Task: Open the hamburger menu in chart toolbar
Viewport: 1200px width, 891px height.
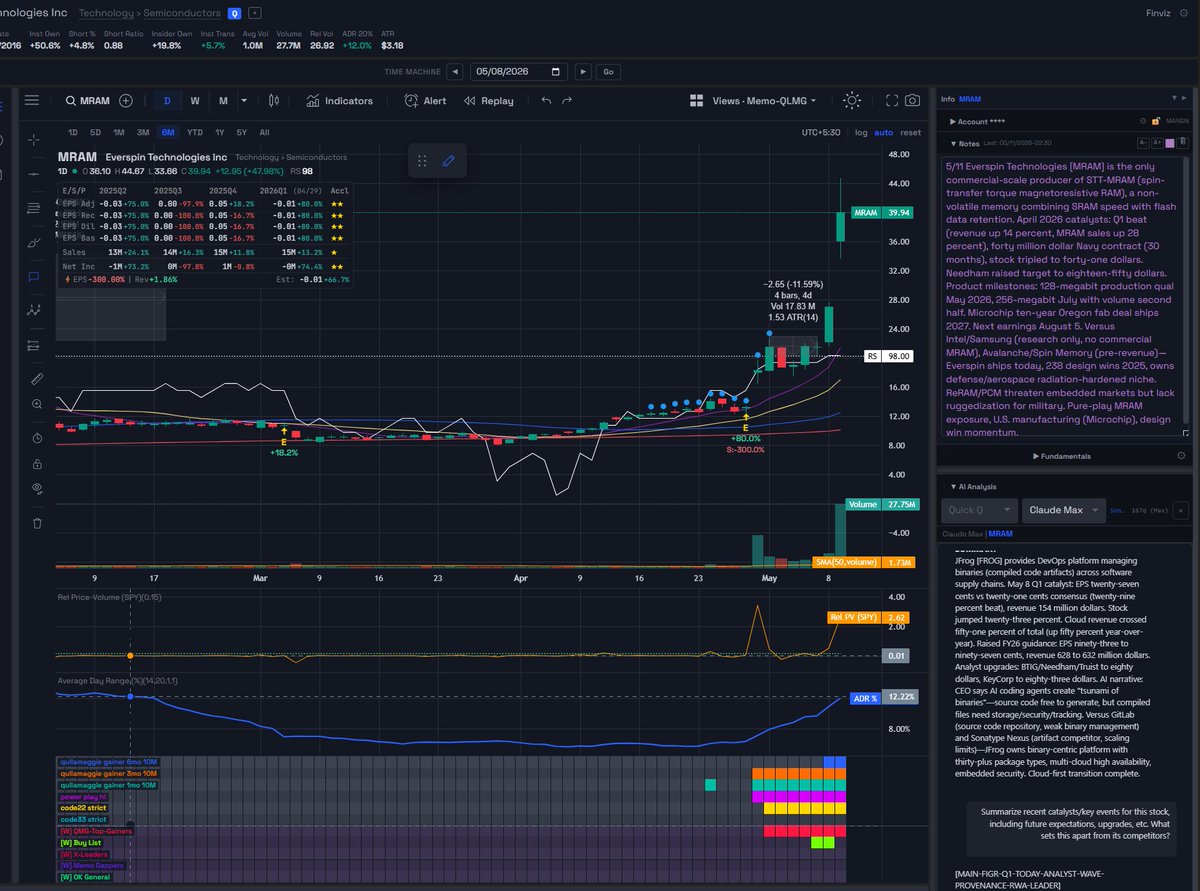Action: 32,100
